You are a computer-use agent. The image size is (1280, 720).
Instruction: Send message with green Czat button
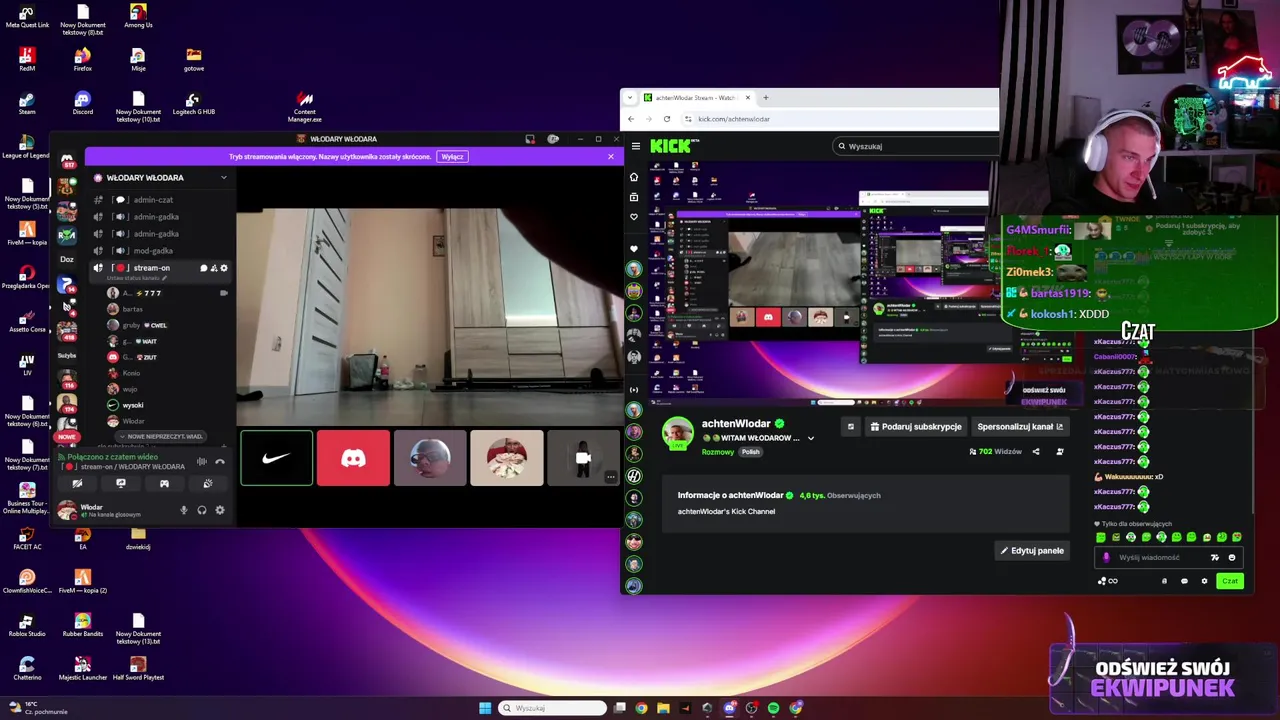pyautogui.click(x=1230, y=581)
